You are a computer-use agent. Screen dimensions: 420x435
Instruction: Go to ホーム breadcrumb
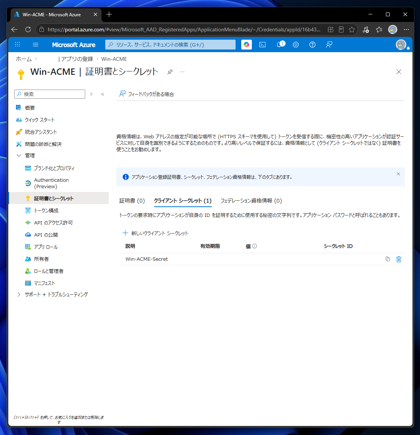(x=23, y=59)
